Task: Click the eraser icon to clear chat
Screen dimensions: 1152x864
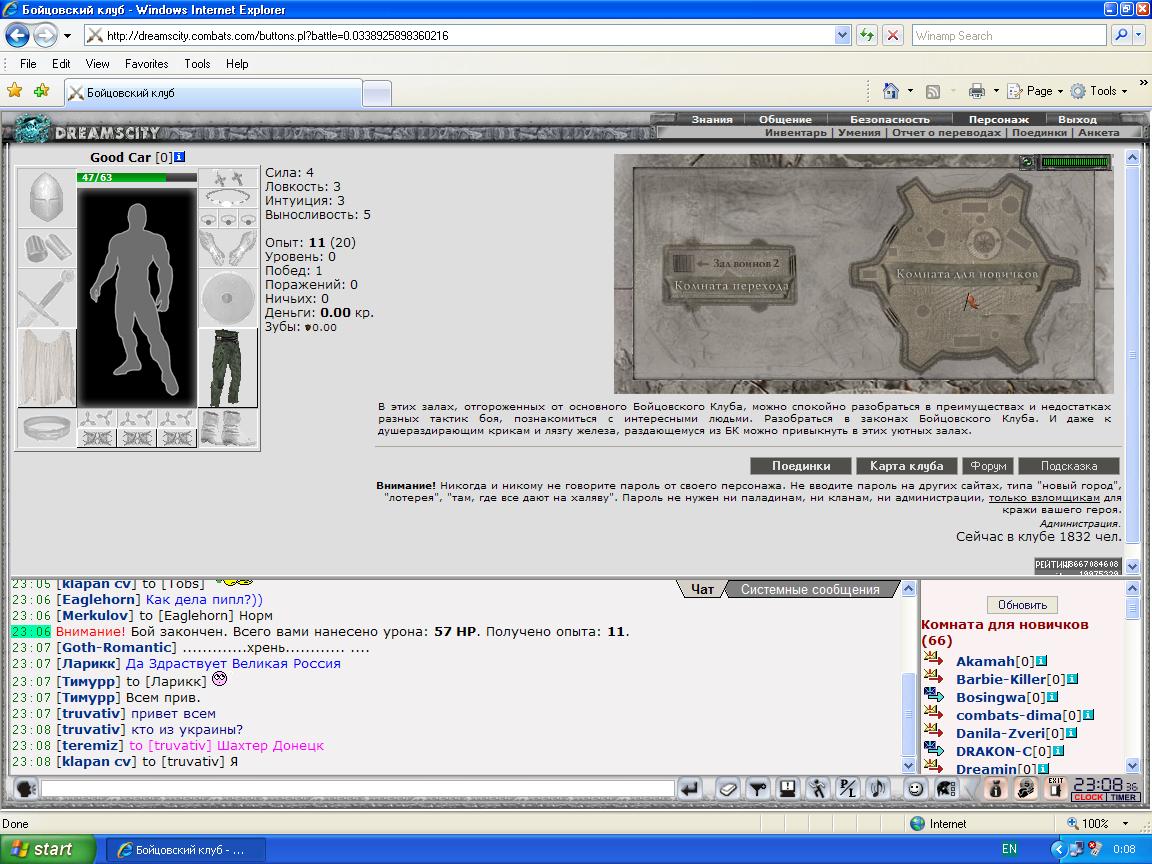Action: (x=727, y=789)
